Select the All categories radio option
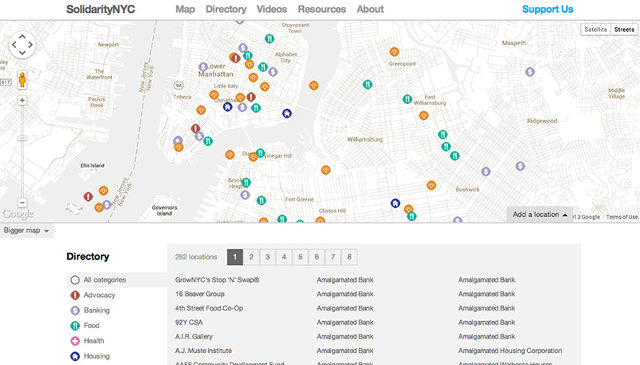Viewport: 640px width, 365px height. [75, 280]
